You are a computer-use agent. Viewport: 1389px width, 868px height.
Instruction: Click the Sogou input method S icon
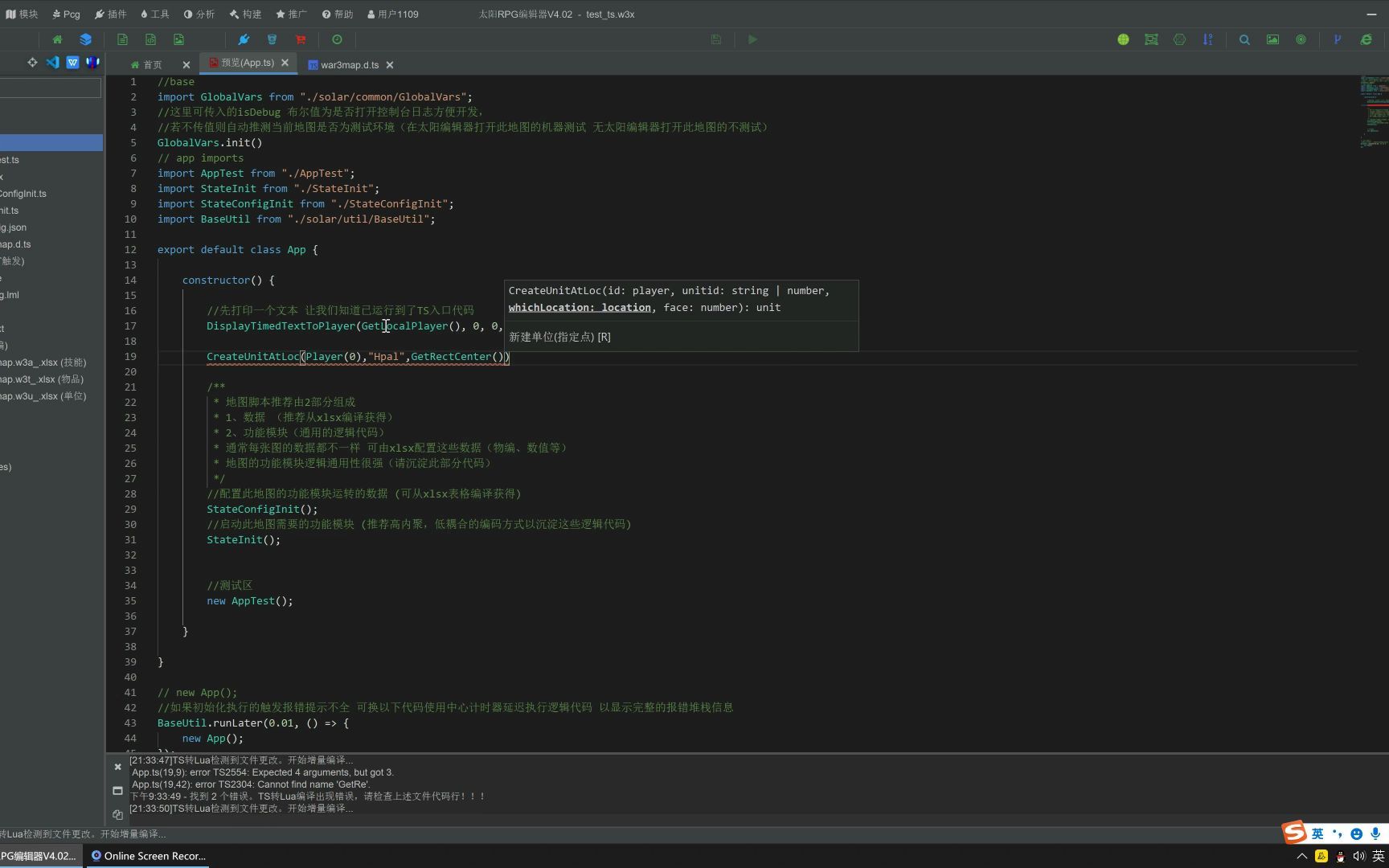[x=1293, y=833]
